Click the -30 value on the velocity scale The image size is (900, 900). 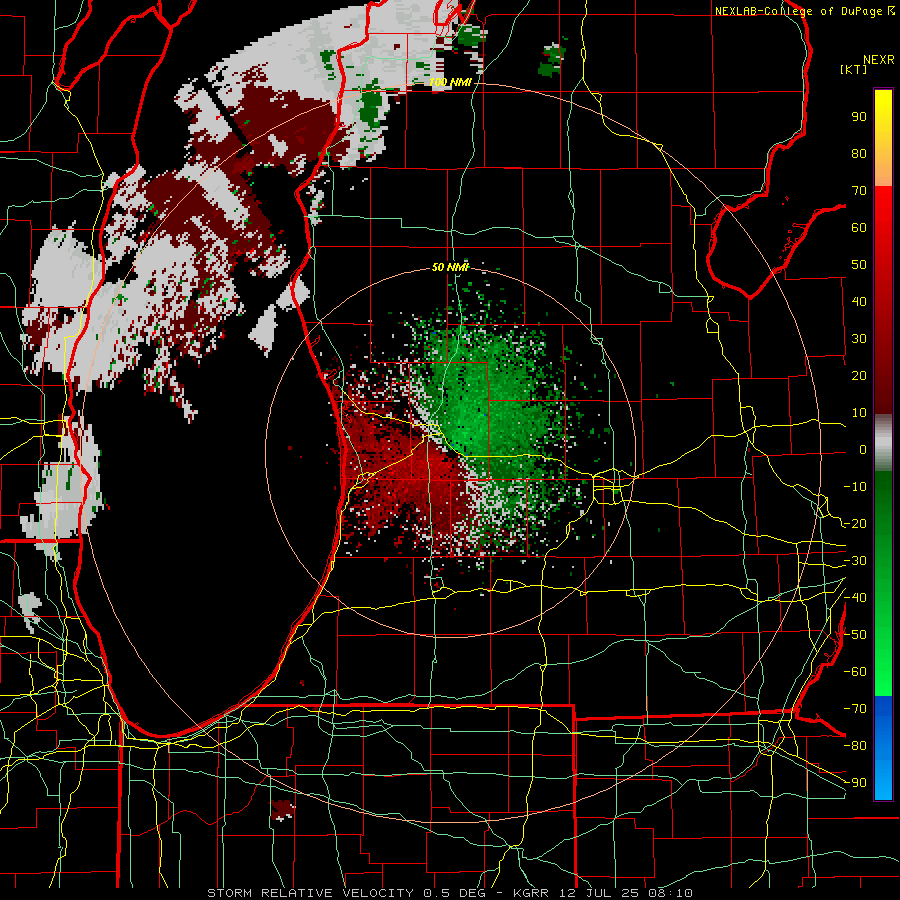tap(855, 561)
